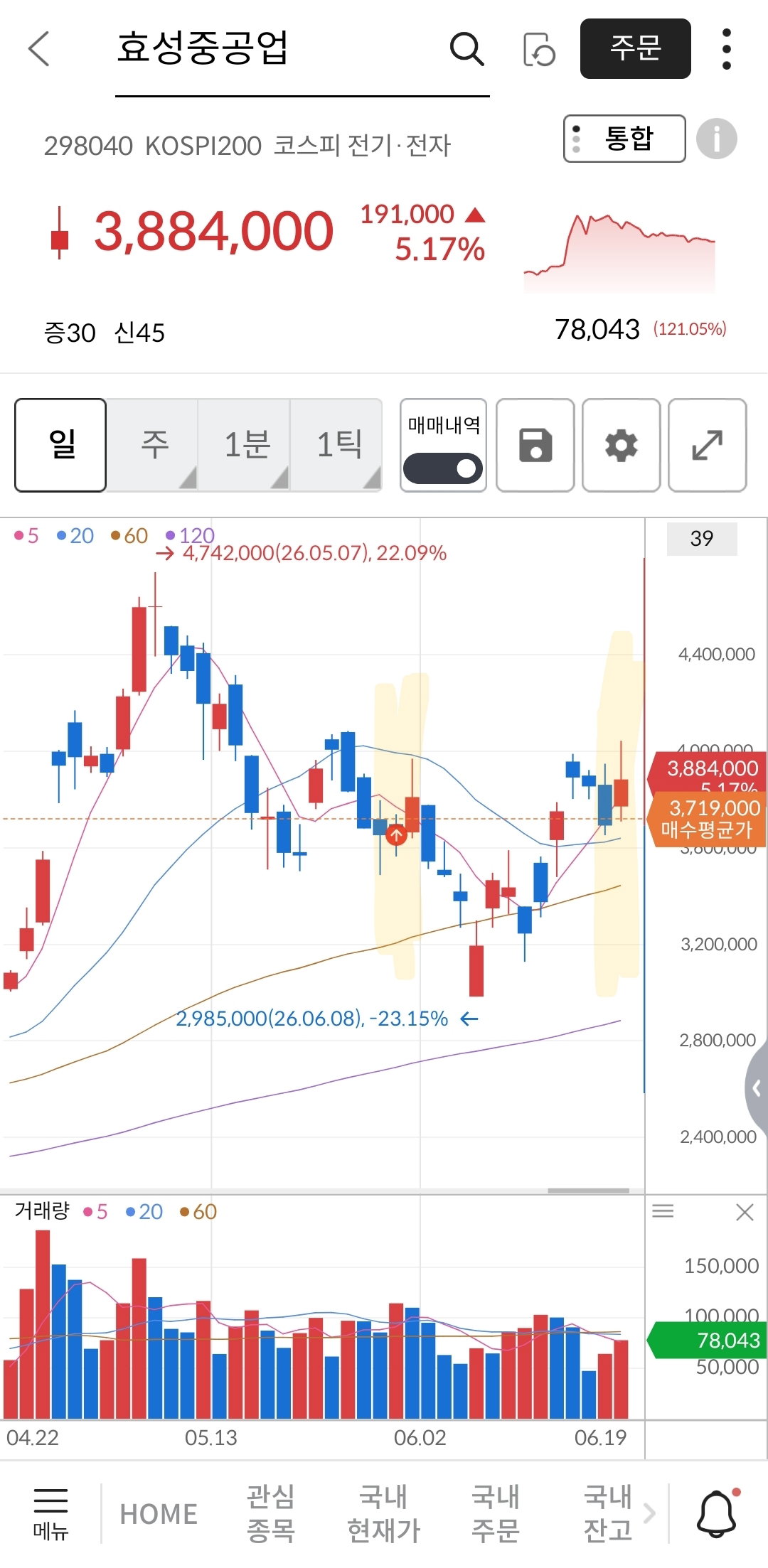Select the 120-day moving average legend
Viewport: 768px width, 1568px height.
(190, 535)
